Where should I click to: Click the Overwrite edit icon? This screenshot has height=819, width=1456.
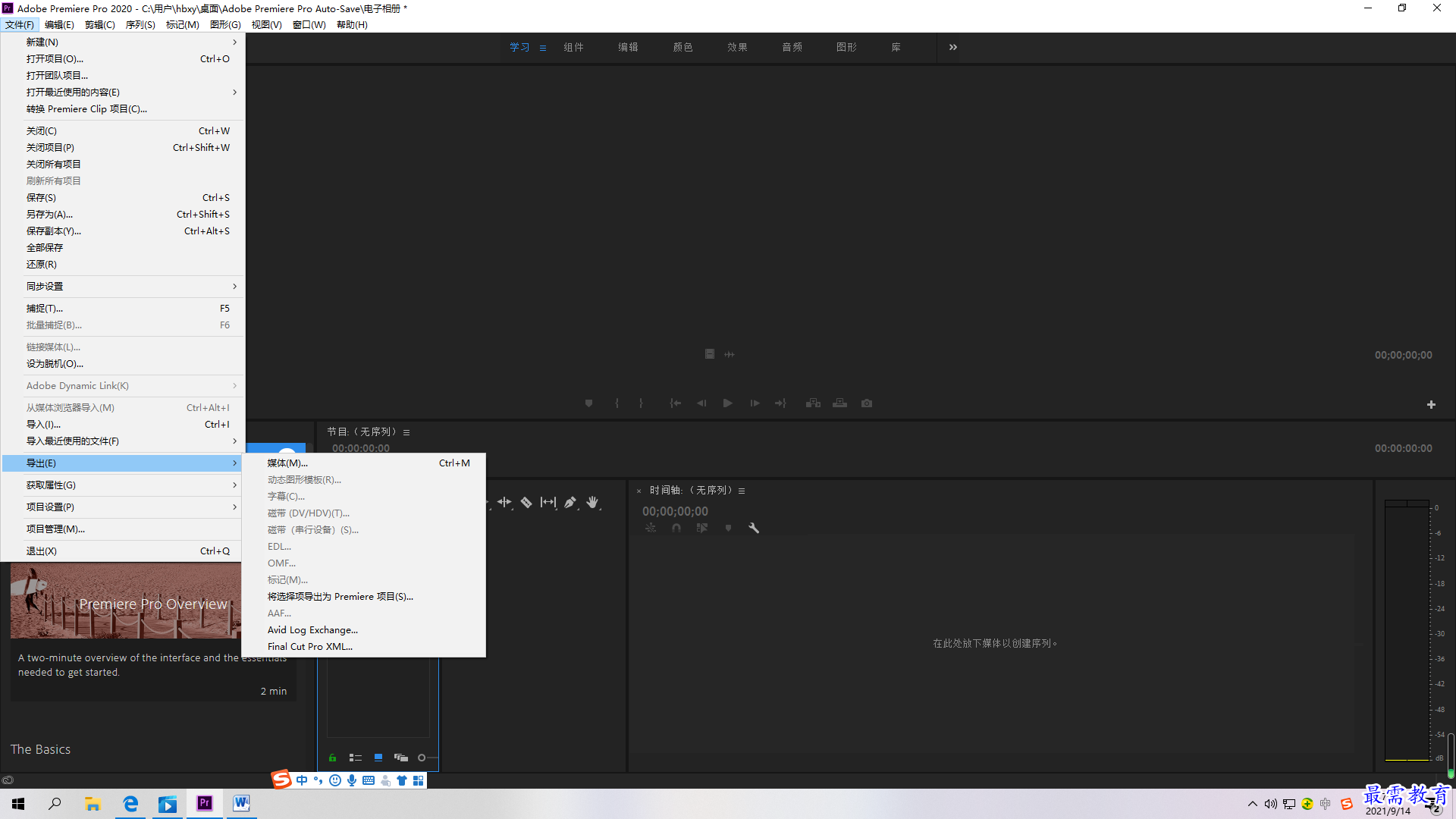pyautogui.click(x=839, y=403)
